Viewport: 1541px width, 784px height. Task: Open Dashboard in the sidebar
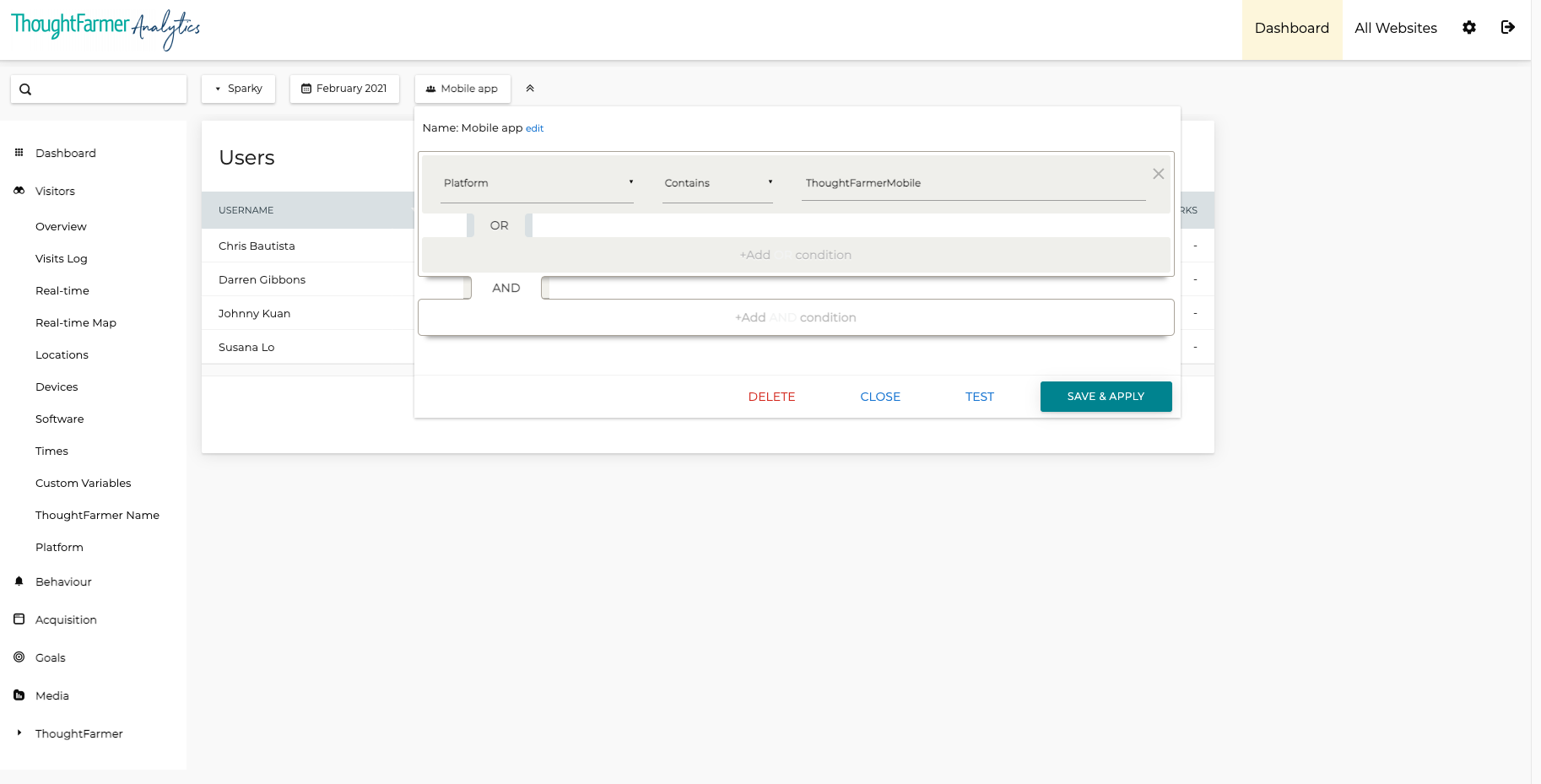tap(66, 154)
